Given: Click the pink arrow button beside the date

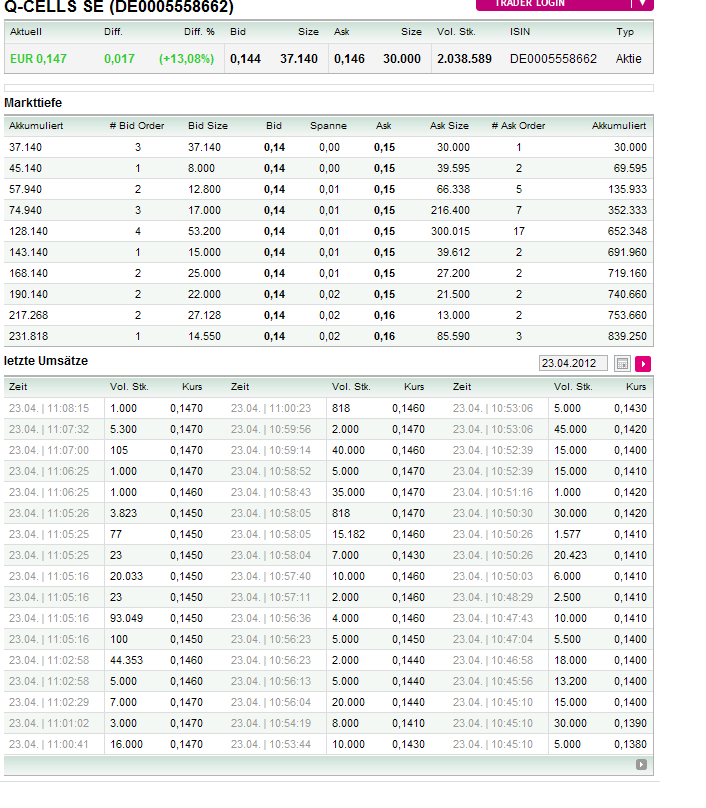Looking at the screenshot, I should (x=643, y=363).
